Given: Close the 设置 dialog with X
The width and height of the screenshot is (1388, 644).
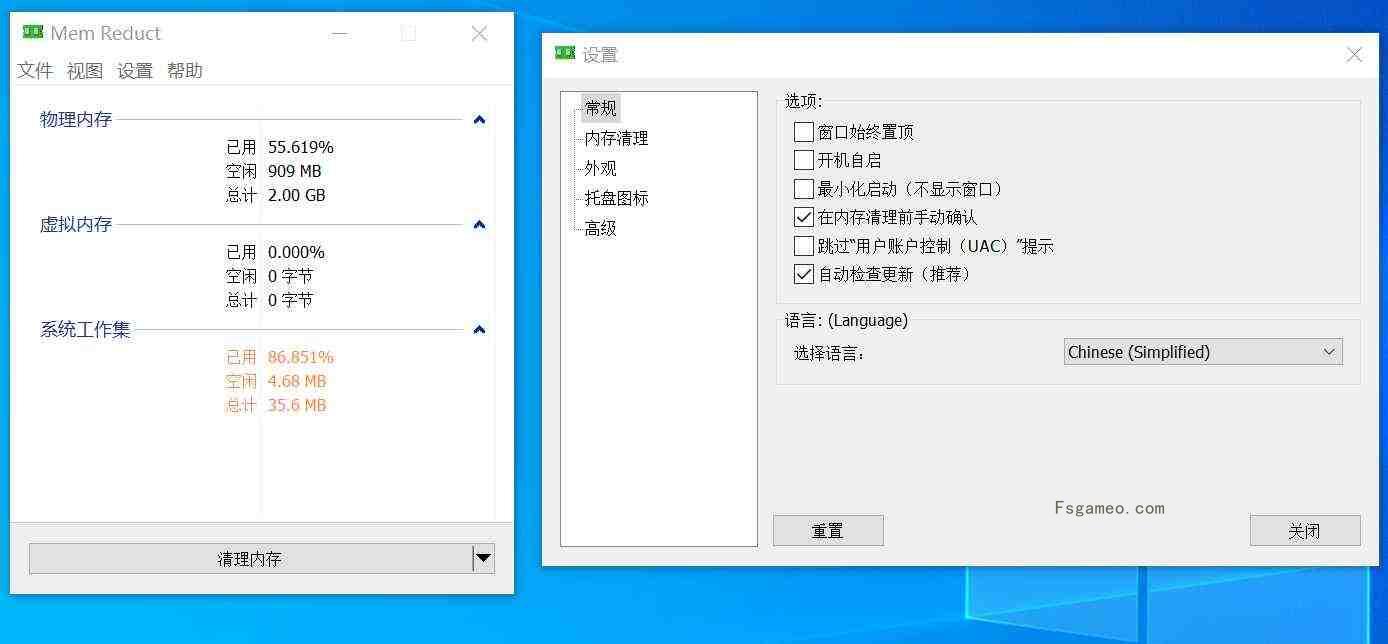Looking at the screenshot, I should [1354, 55].
